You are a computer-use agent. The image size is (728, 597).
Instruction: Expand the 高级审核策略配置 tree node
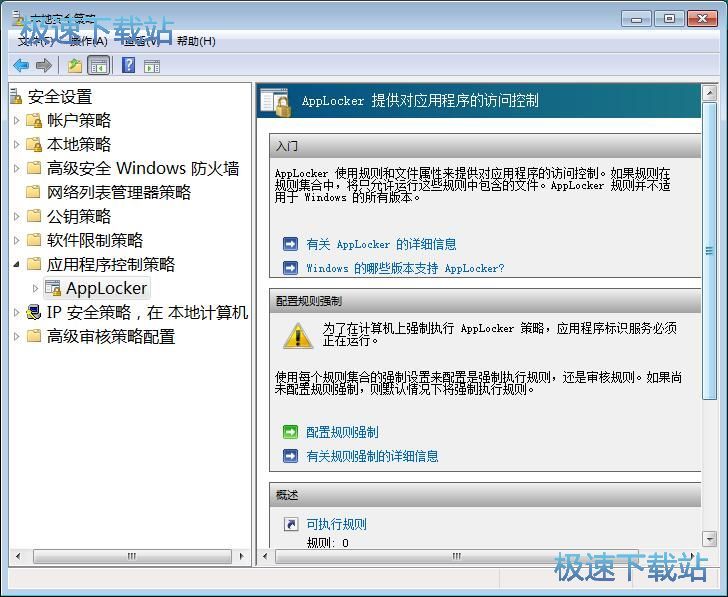pos(17,336)
